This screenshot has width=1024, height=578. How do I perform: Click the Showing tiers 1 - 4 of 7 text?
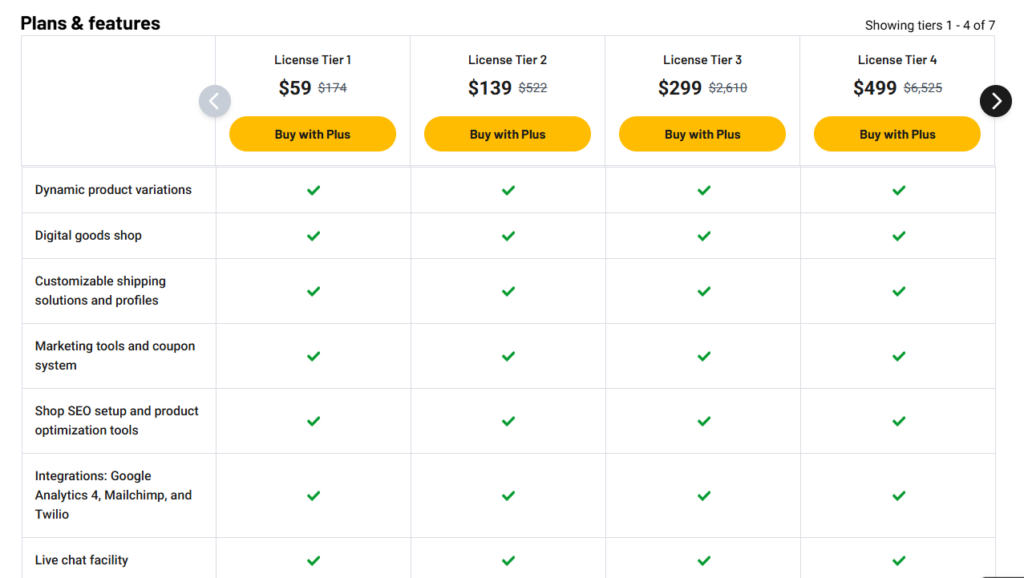point(930,25)
